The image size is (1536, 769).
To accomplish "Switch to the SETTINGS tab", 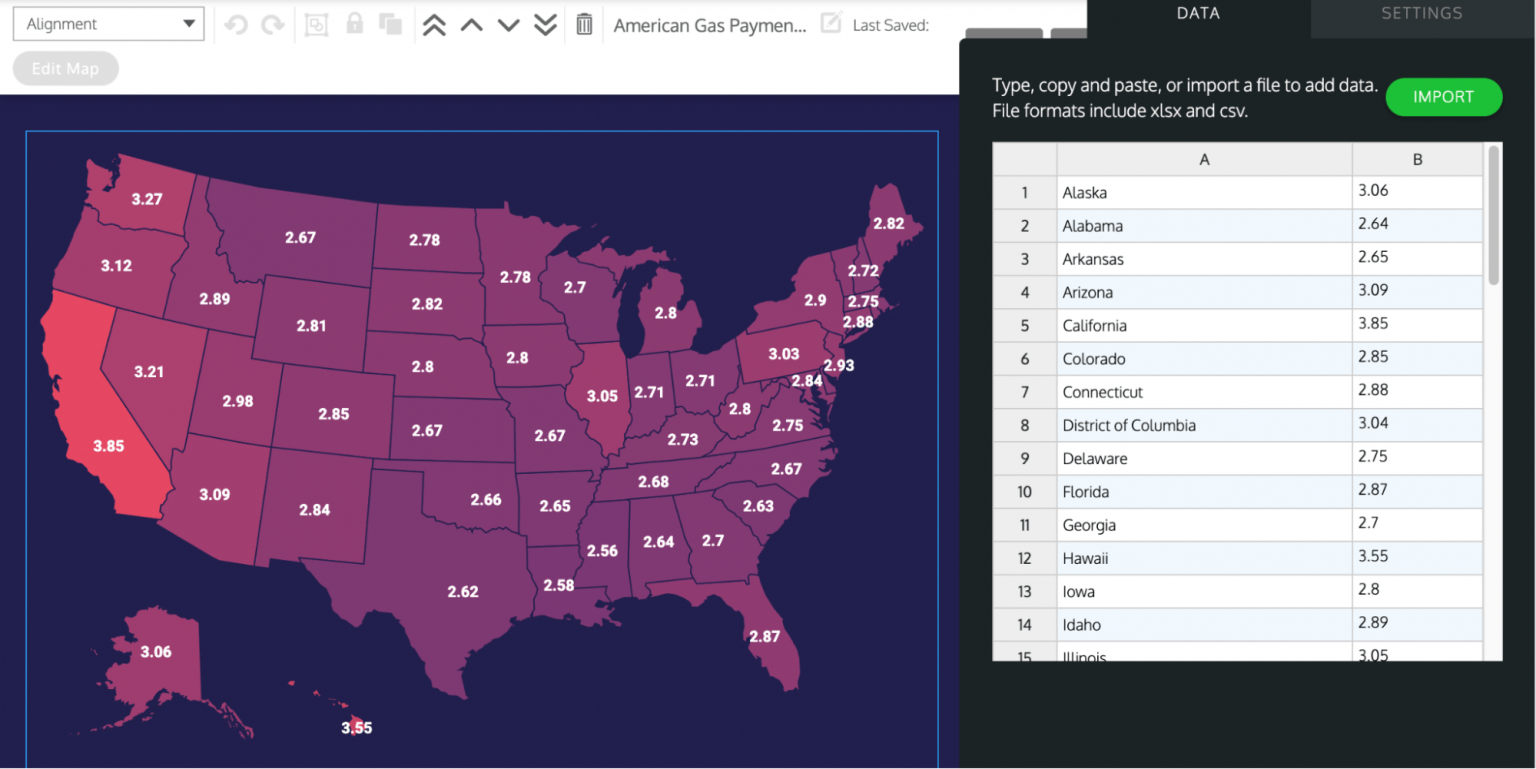I will pyautogui.click(x=1421, y=14).
